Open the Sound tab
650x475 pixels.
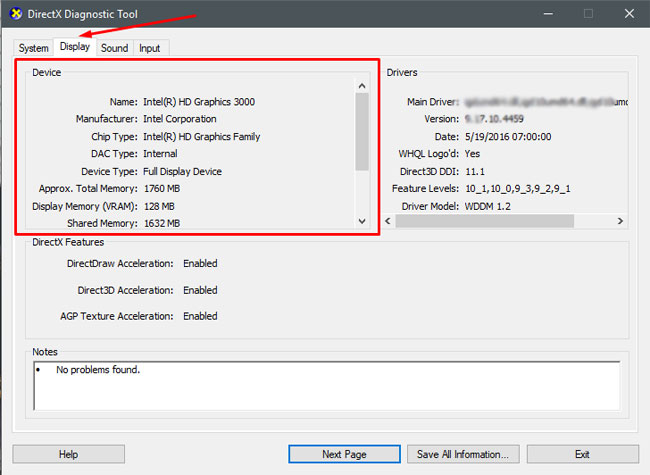tap(114, 48)
